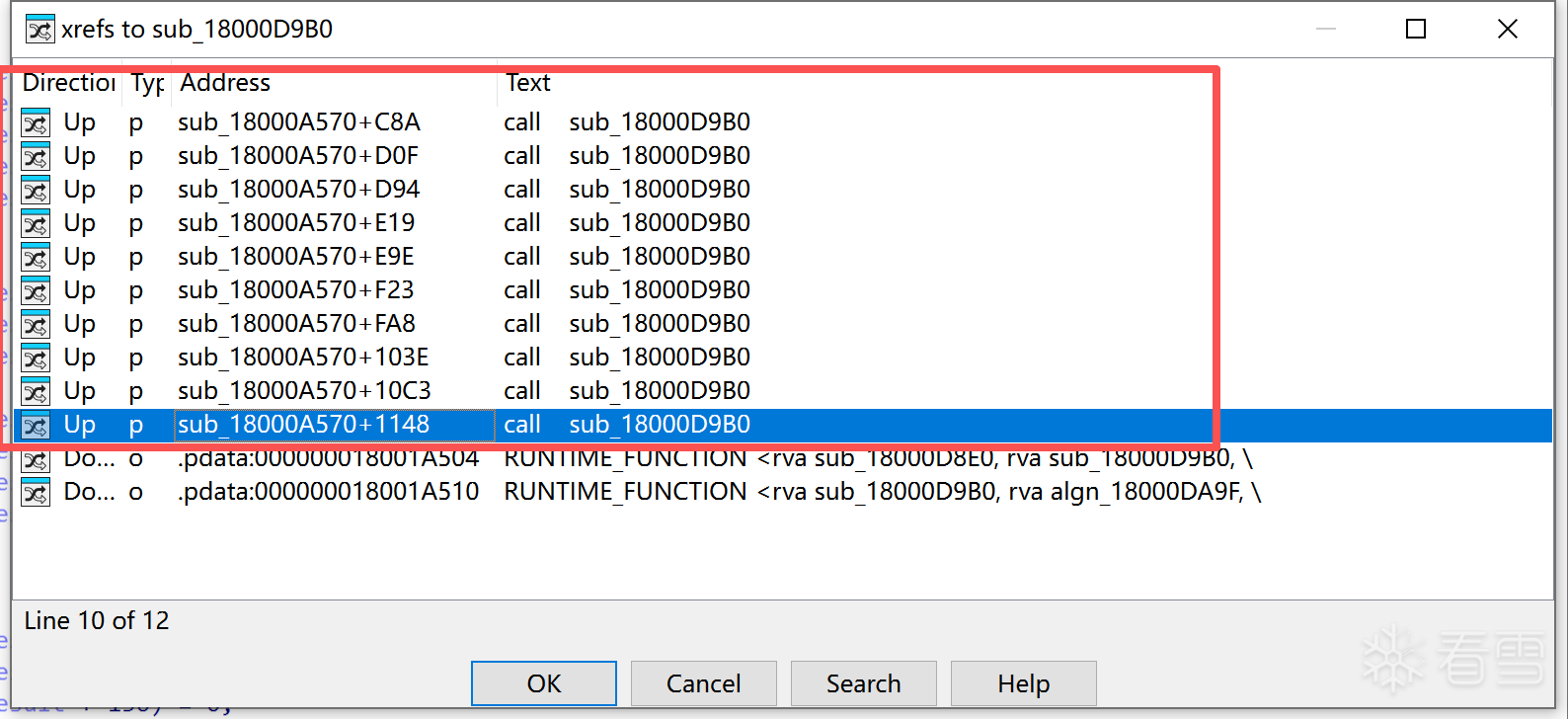Select the sub_18000A570+FA8 xref row
1568x719 pixels.
tap(296, 324)
